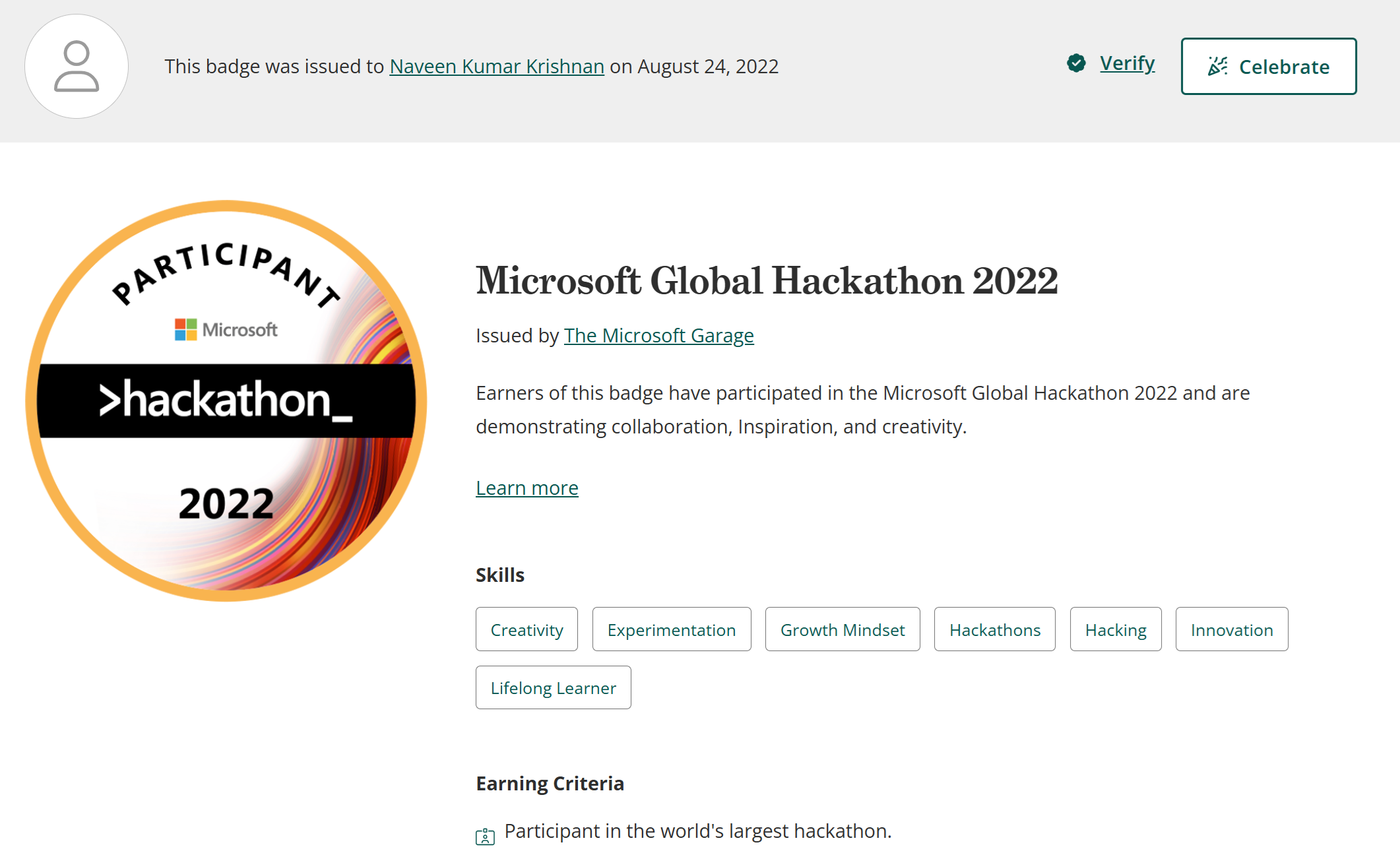The image size is (1400, 855).
Task: Click the verified checkmark badge icon
Action: [x=1076, y=63]
